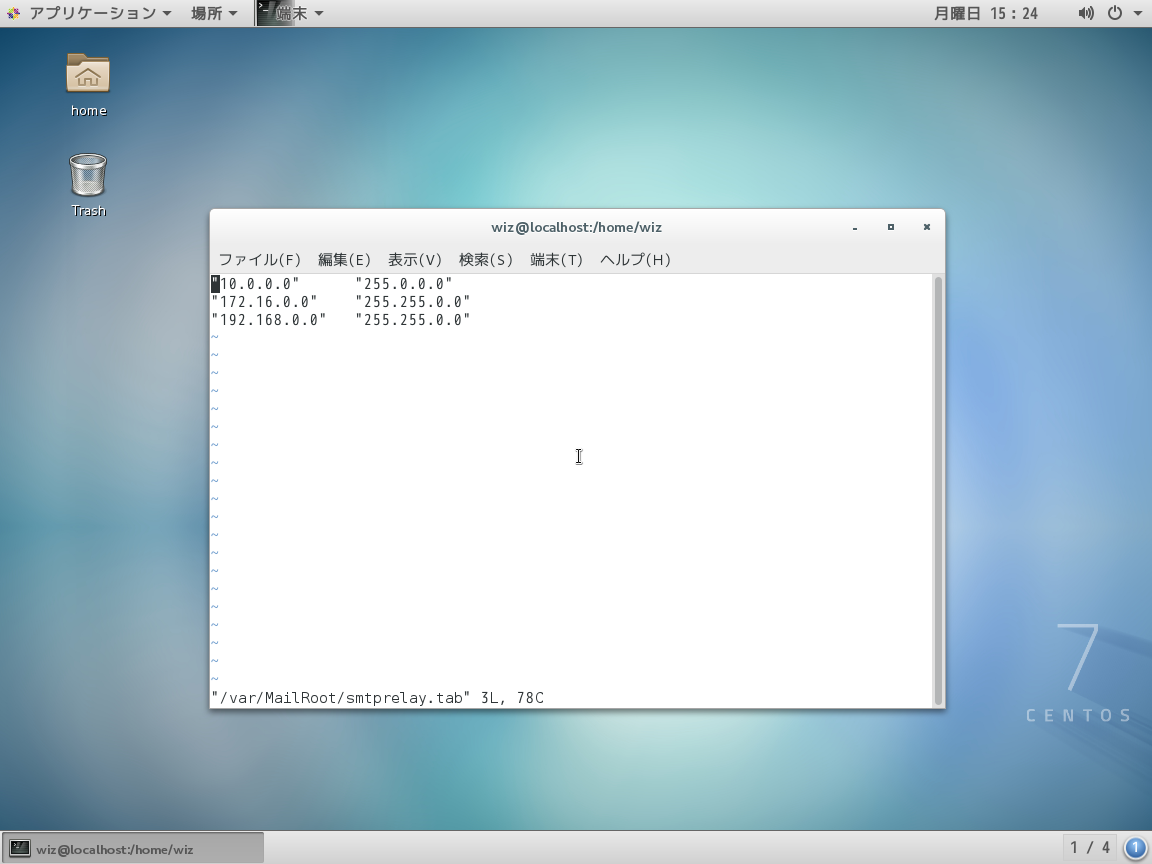This screenshot has width=1152, height=864.
Task: Click the terminal vertical scrollbar
Action: click(x=938, y=491)
